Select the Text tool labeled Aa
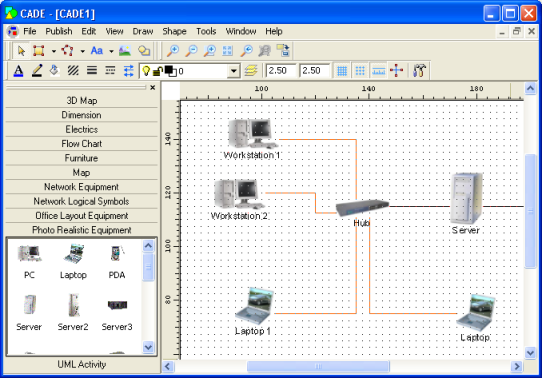This screenshot has height=378, width=542. 97,51
